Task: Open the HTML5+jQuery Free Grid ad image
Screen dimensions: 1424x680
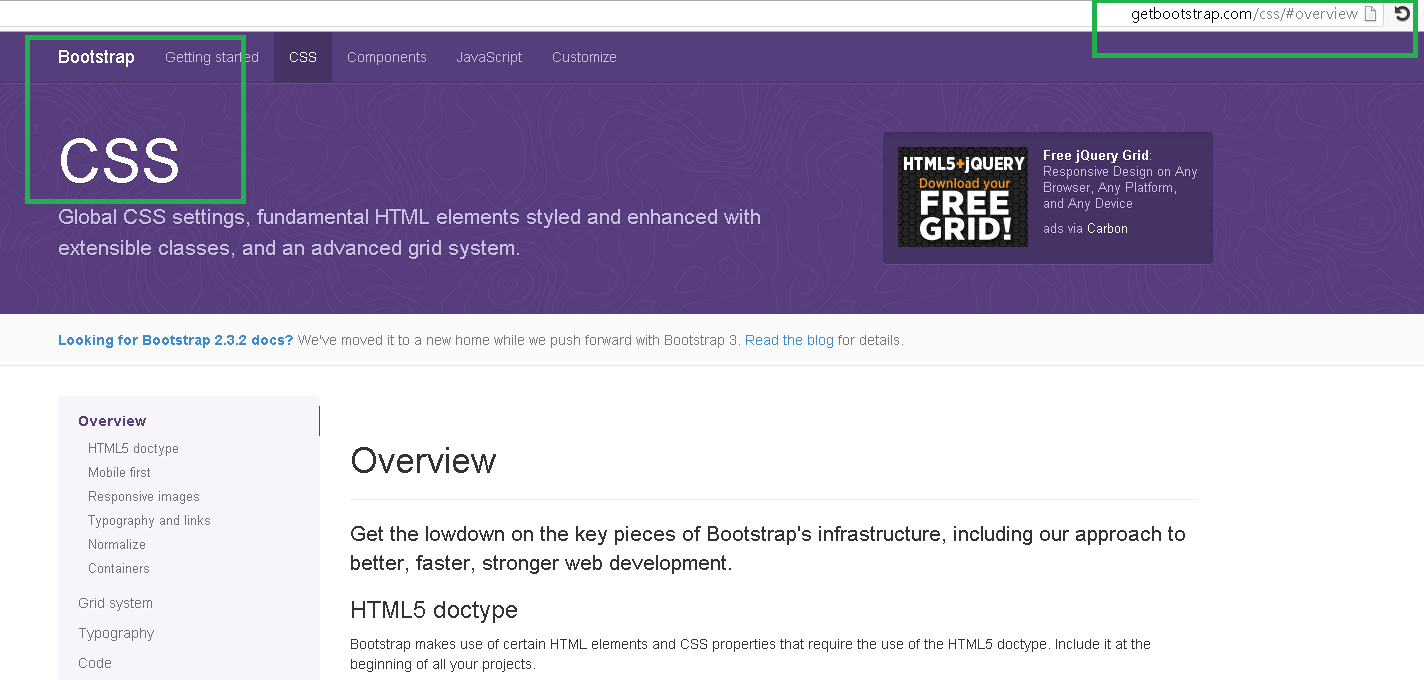Action: click(962, 197)
